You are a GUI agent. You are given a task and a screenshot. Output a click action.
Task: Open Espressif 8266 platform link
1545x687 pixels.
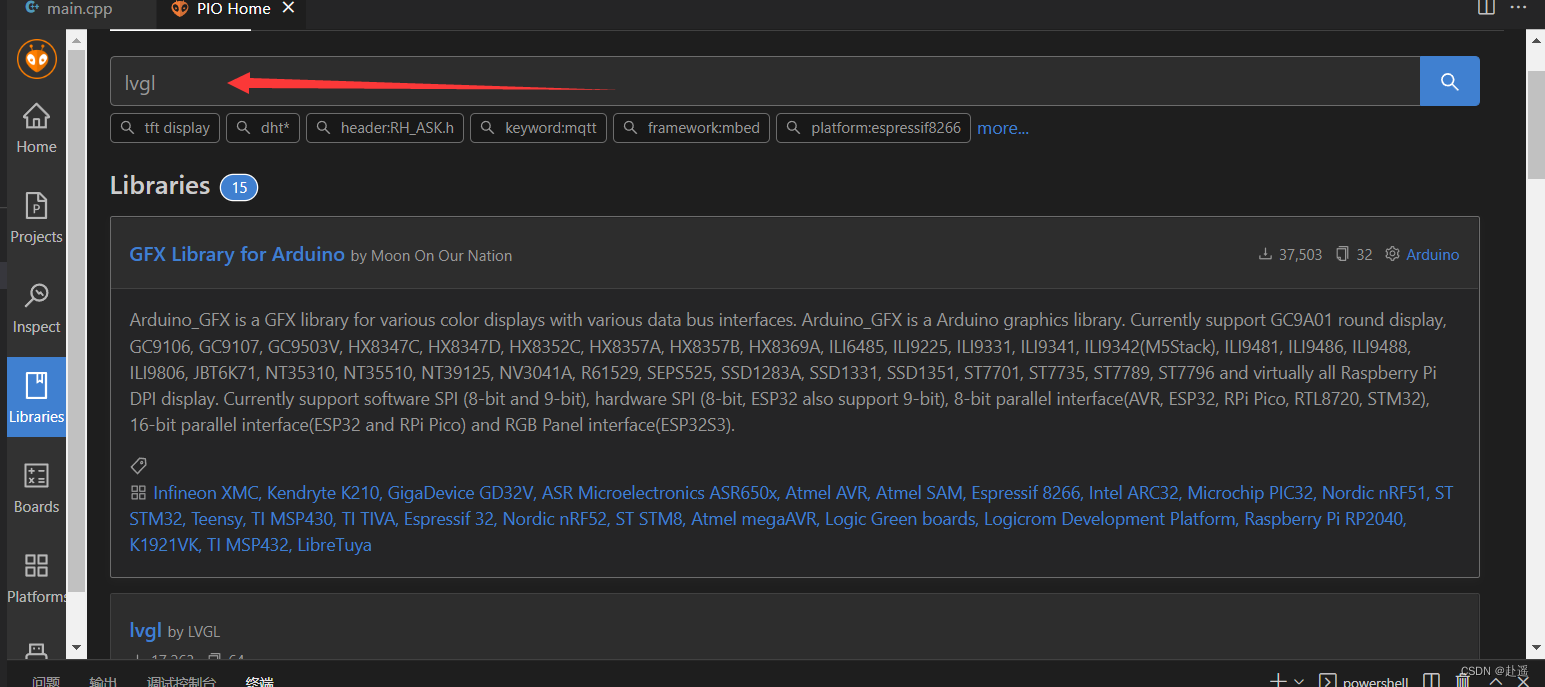coord(1026,493)
